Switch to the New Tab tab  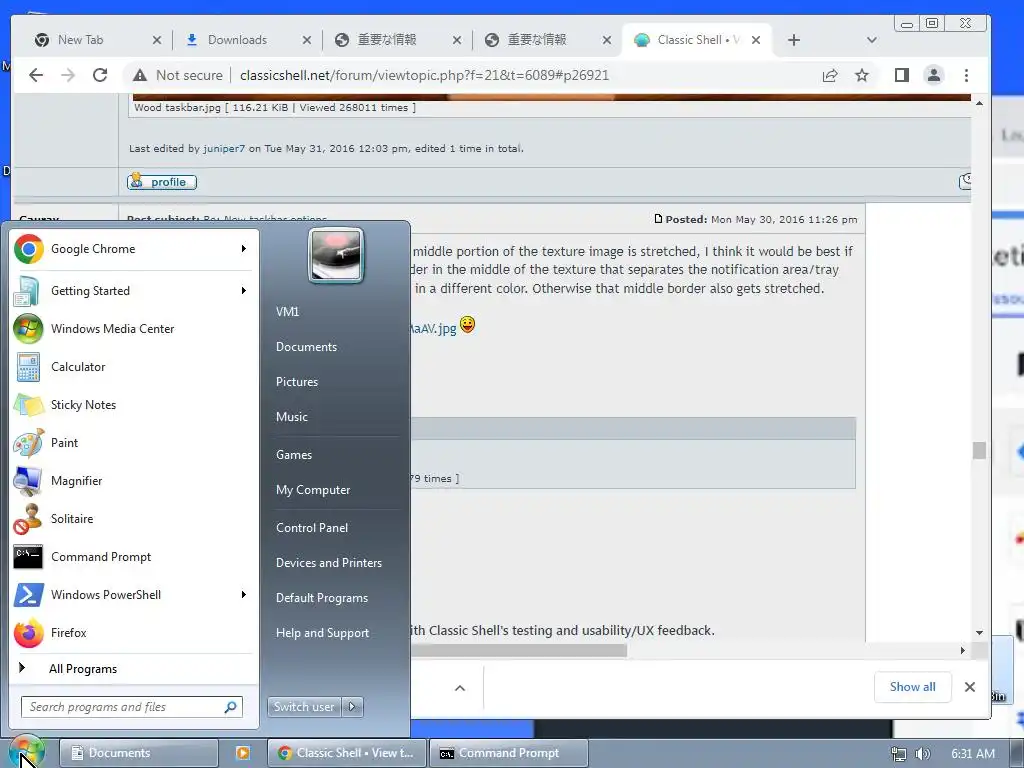[x=97, y=40]
